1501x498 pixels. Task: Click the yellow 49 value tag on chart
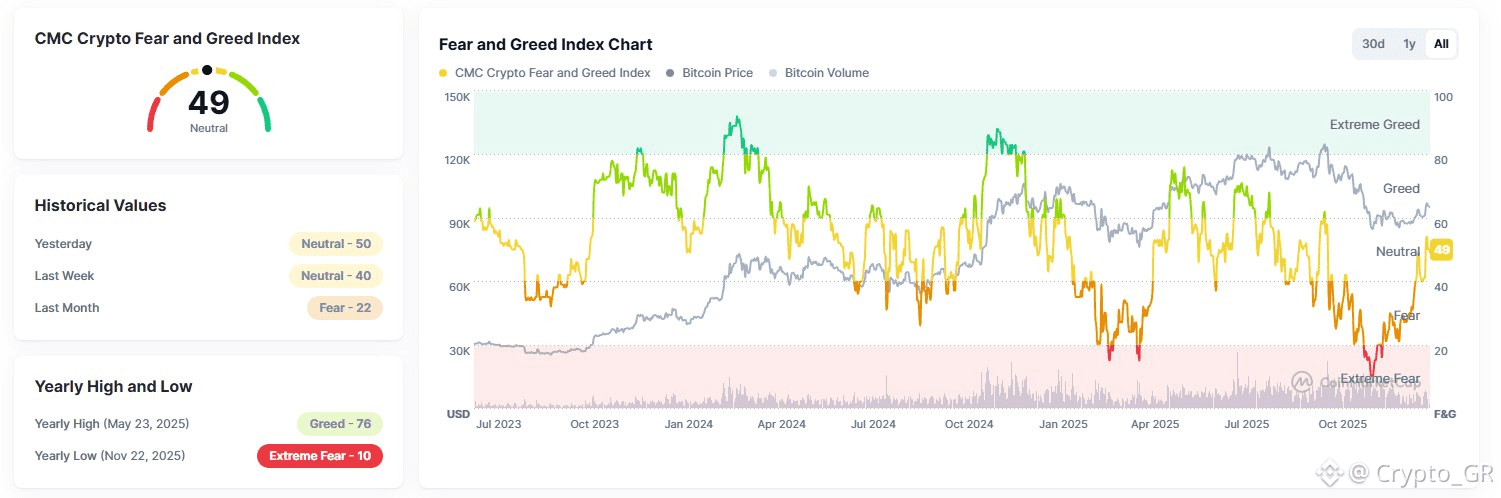(1442, 250)
